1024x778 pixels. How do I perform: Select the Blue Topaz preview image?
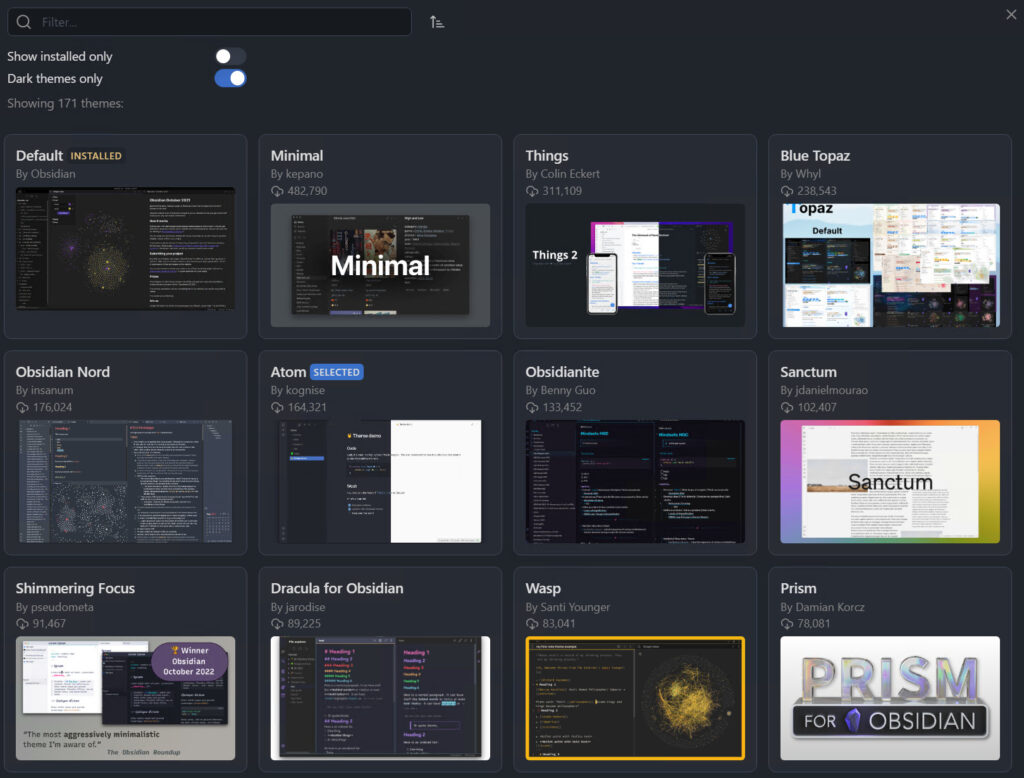890,265
